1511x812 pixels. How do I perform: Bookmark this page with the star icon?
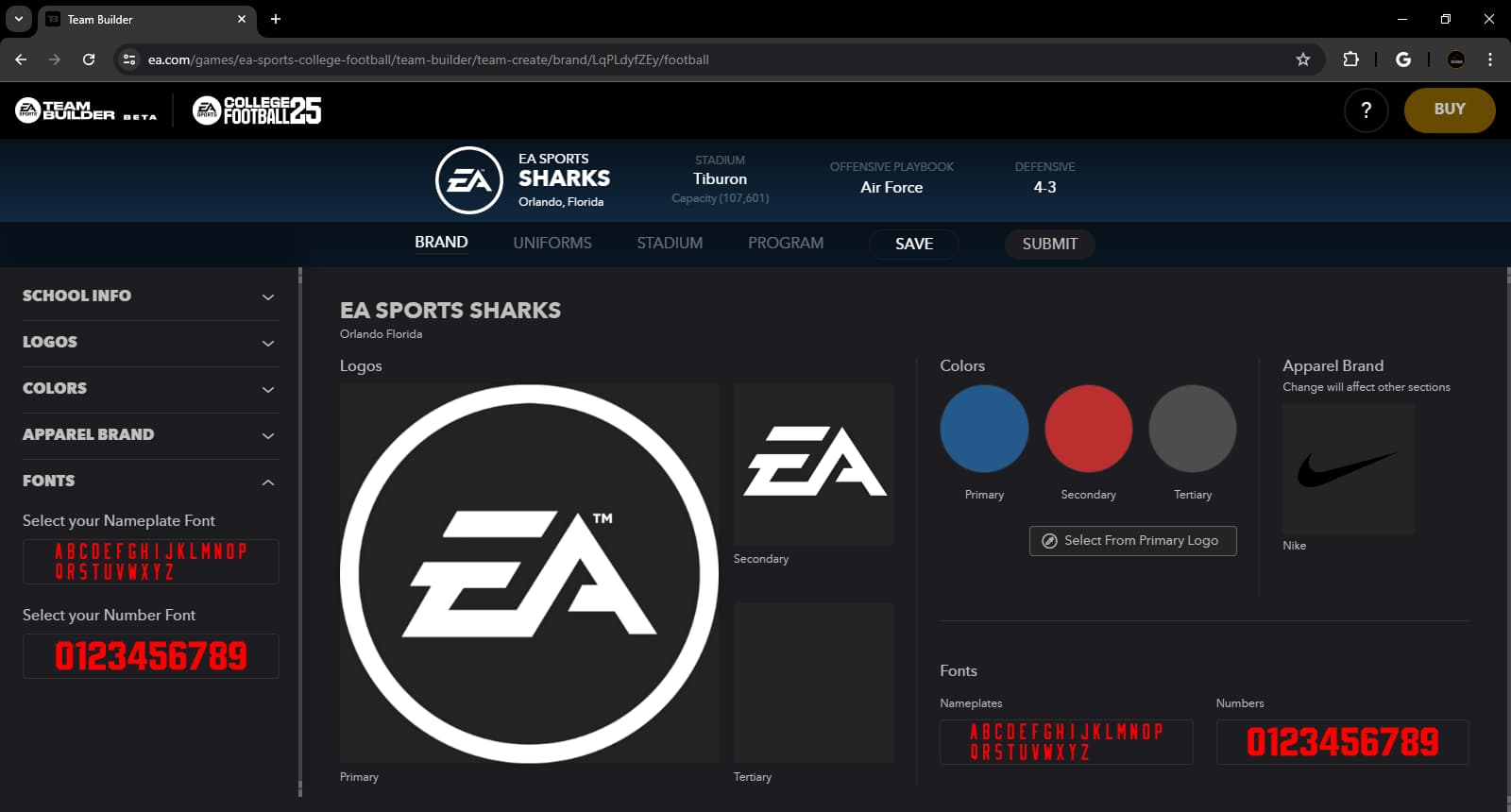1303,59
